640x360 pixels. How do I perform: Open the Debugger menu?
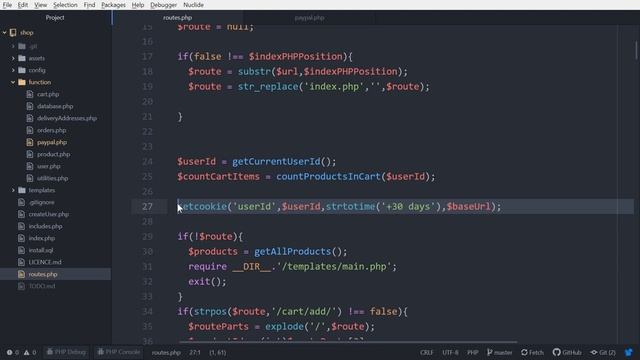click(164, 5)
